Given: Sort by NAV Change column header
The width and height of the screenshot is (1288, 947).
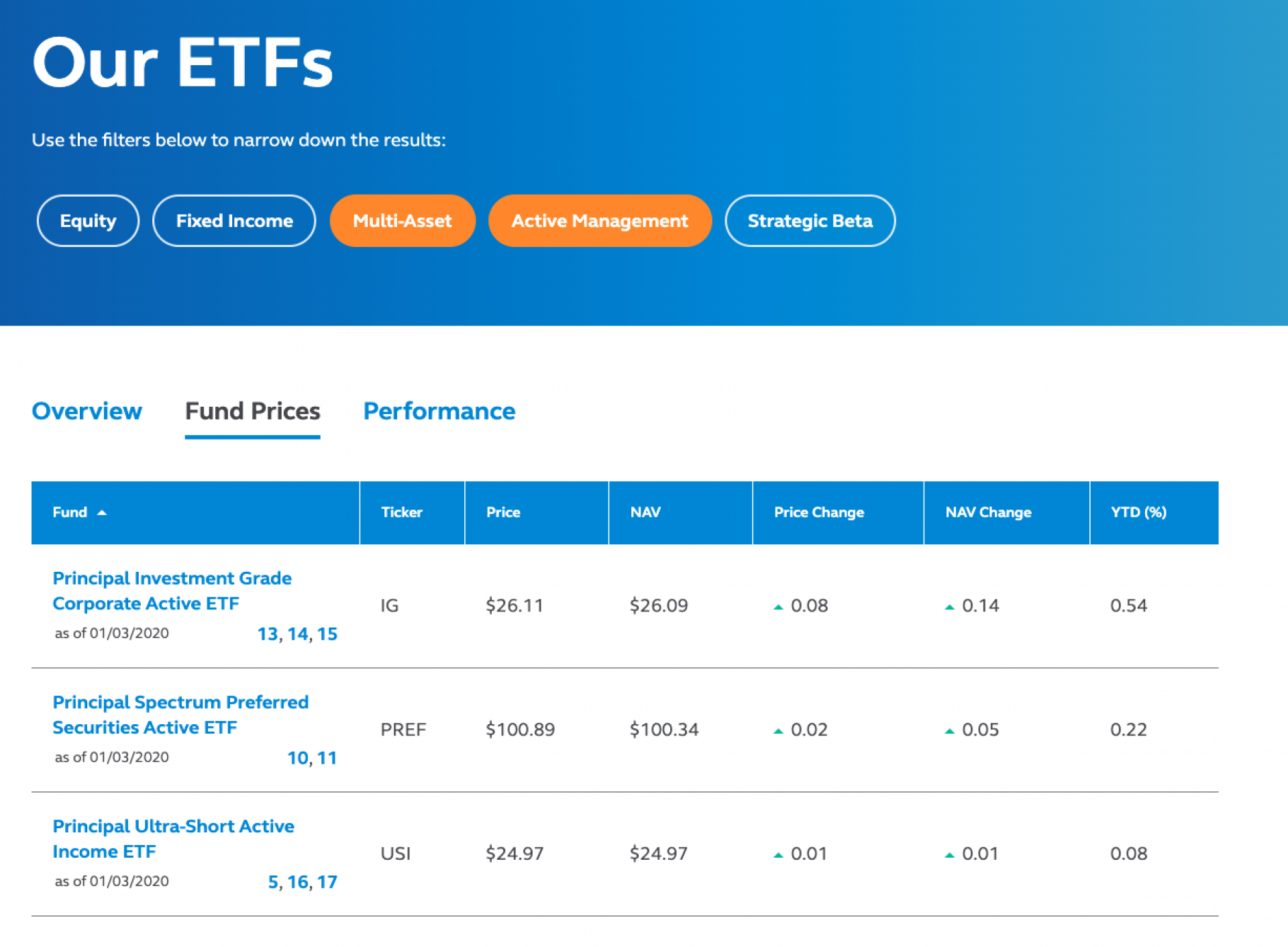Looking at the screenshot, I should pos(987,513).
